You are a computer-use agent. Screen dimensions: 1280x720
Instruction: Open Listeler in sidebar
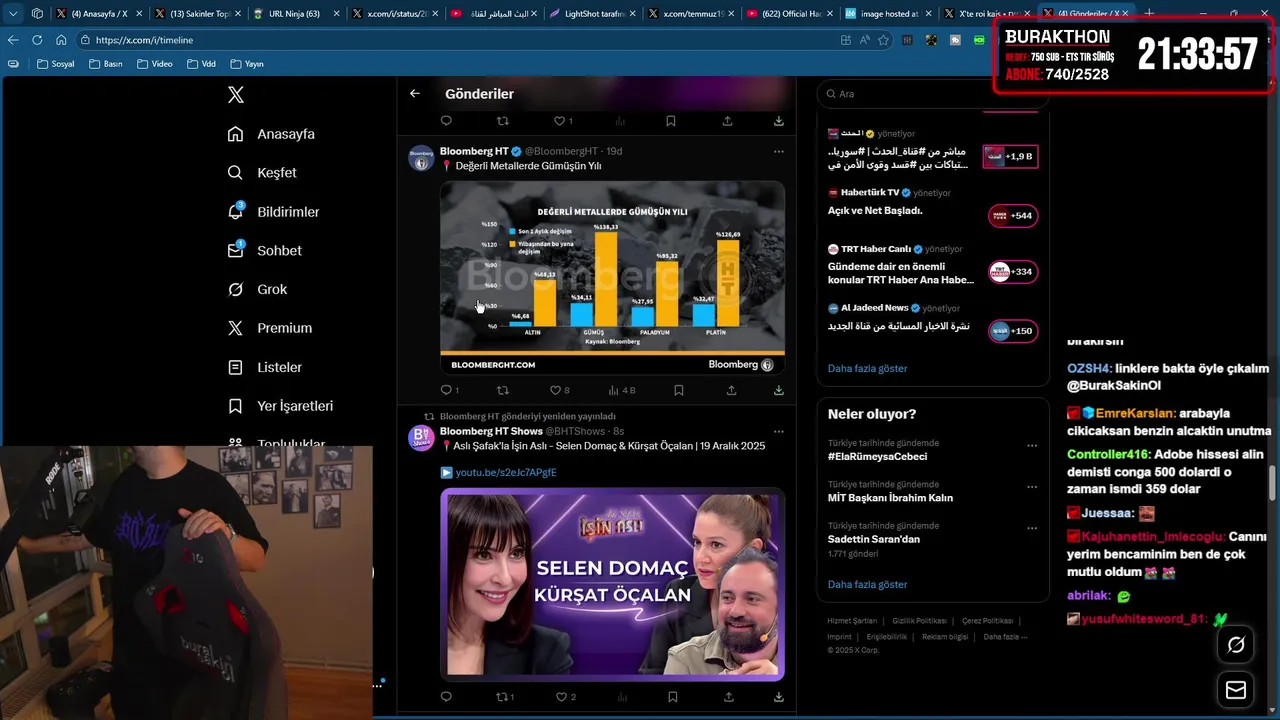click(264, 367)
